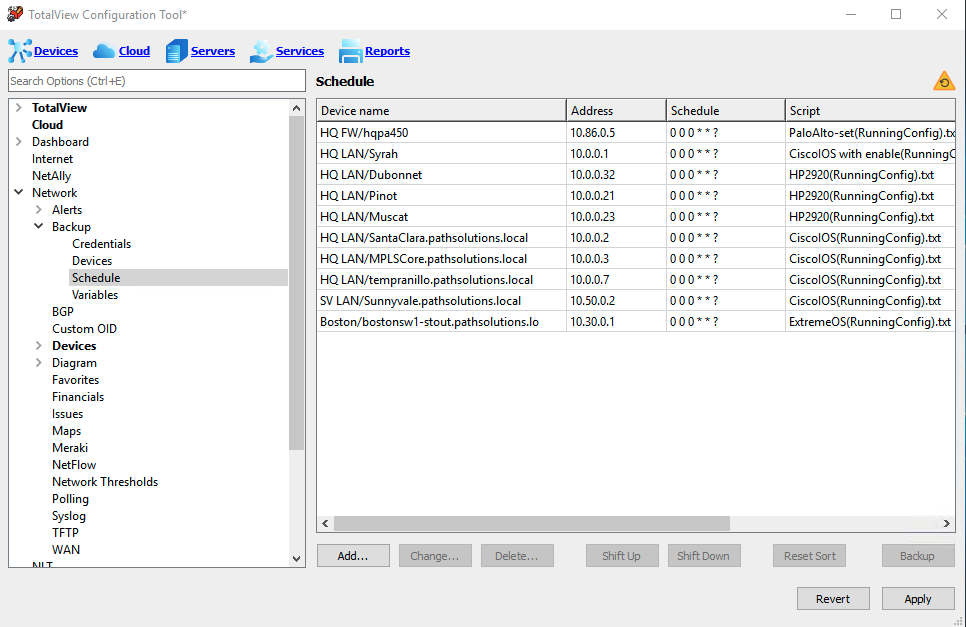Select Credentials under Backup
This screenshot has height=627, width=966.
coord(102,244)
